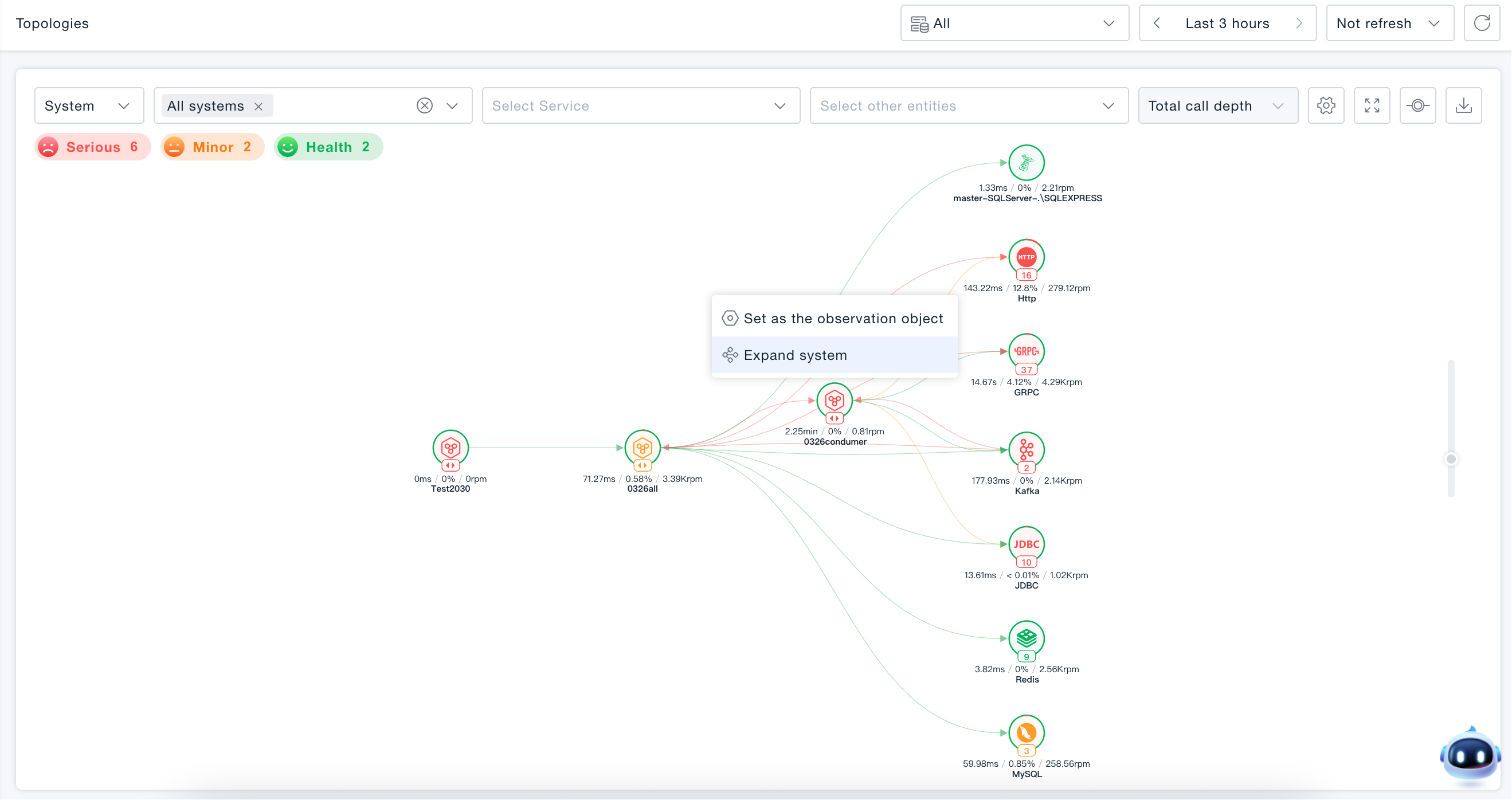The image size is (1512, 800).
Task: Toggle the Minor 2 status filter
Action: tap(213, 147)
